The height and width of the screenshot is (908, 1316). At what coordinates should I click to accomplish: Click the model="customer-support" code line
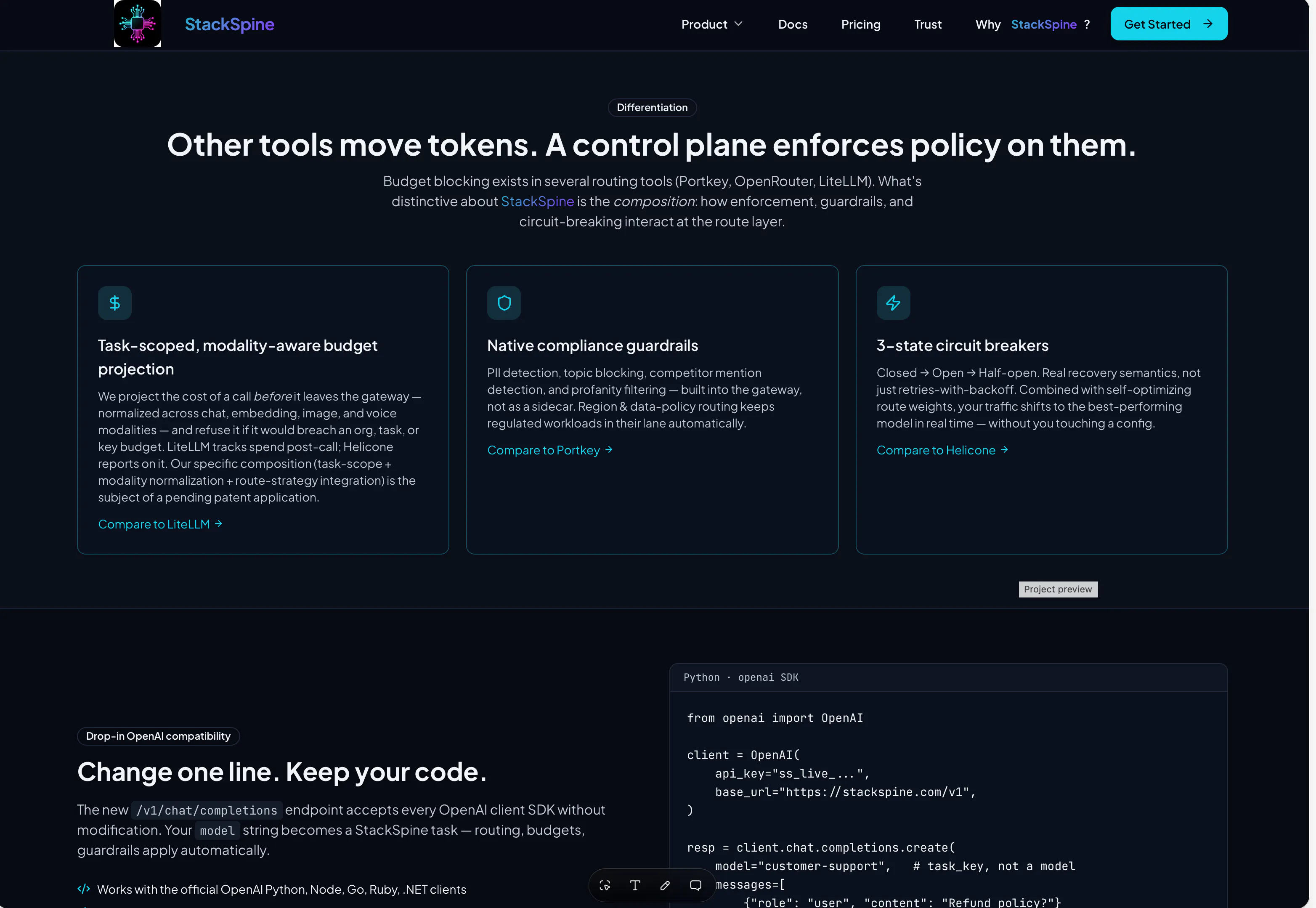tap(895, 866)
